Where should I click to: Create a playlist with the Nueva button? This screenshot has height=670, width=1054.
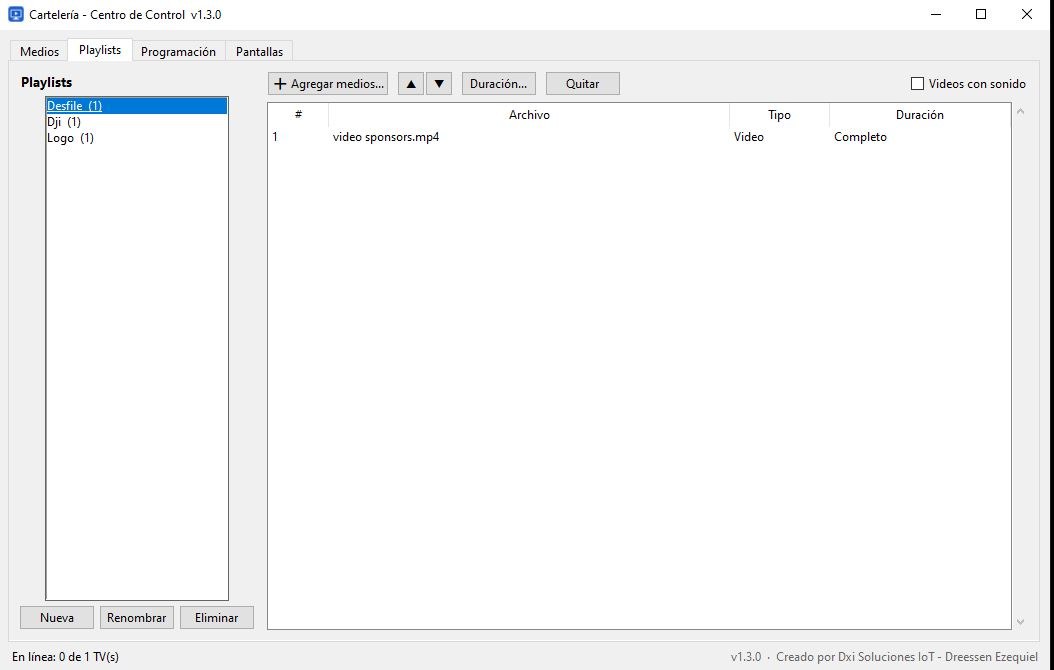coord(57,618)
